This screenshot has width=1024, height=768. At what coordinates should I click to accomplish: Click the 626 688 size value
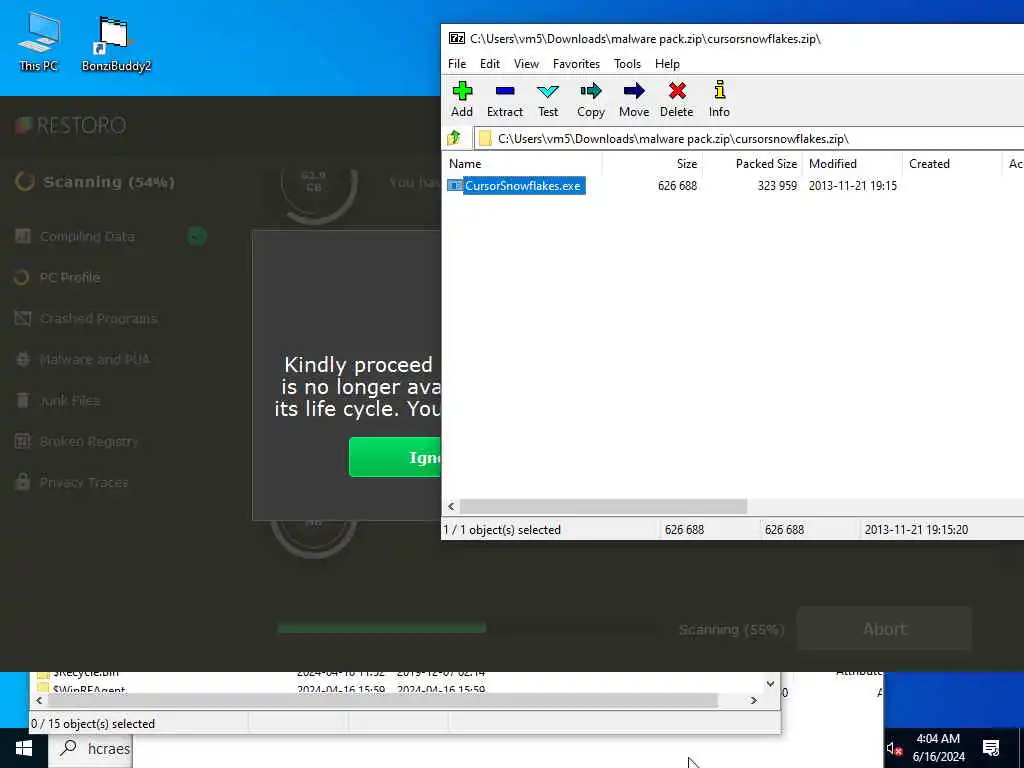(677, 185)
